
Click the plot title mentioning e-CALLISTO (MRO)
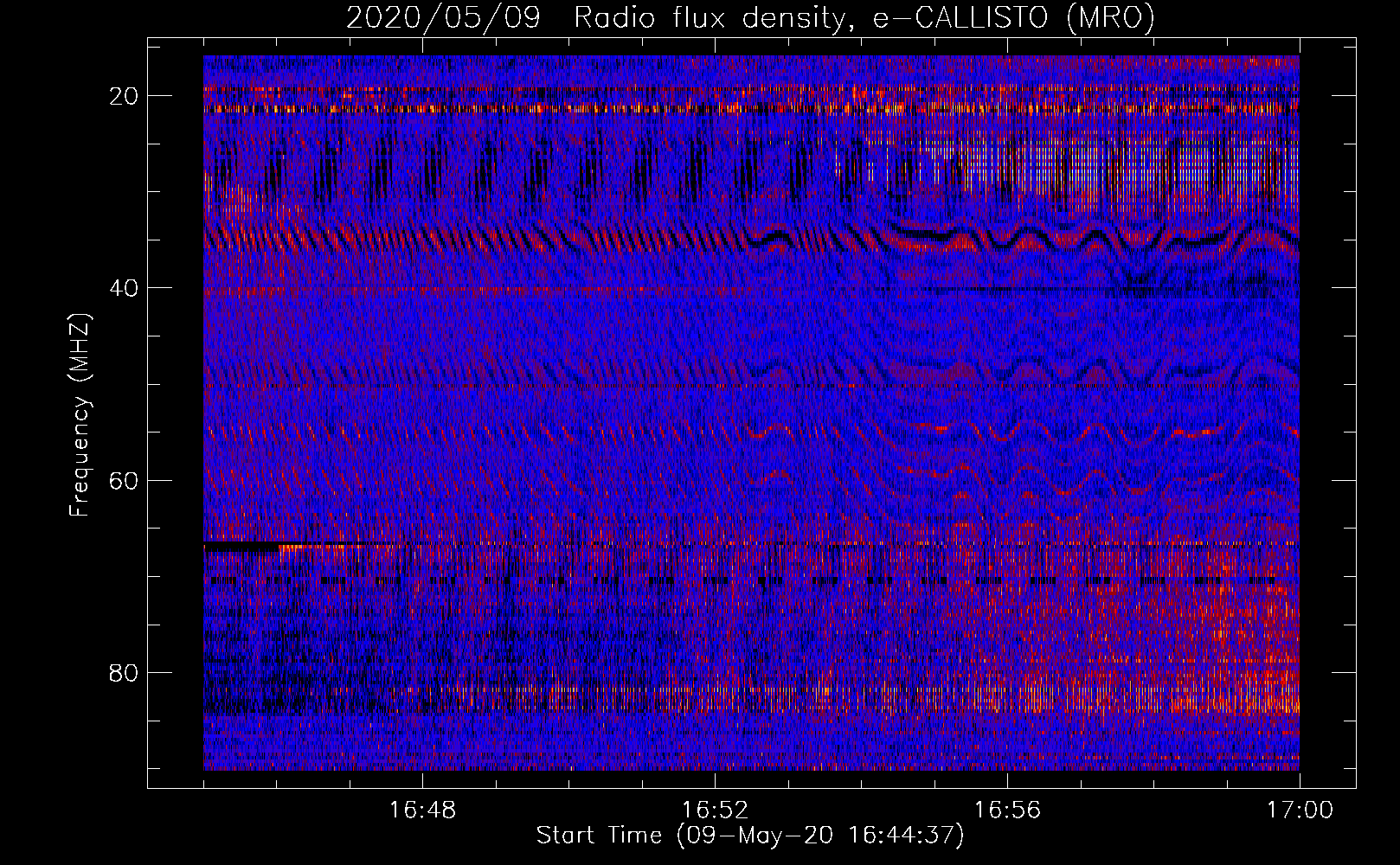pos(750,18)
